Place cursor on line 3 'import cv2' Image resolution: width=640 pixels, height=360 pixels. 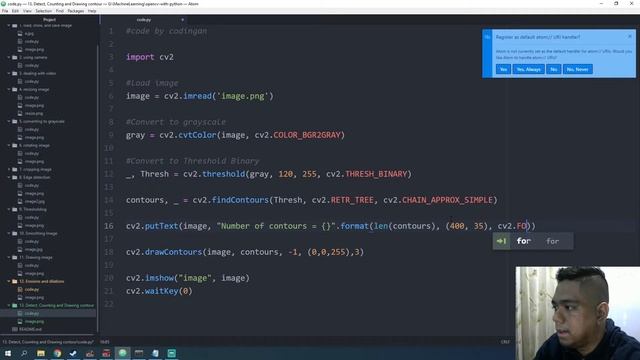[x=150, y=57]
